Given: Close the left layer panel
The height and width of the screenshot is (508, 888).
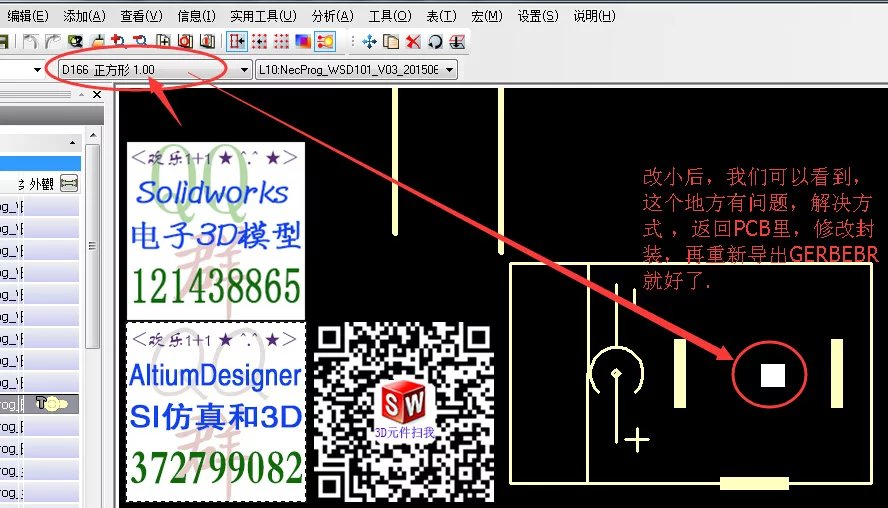Looking at the screenshot, I should point(97,95).
